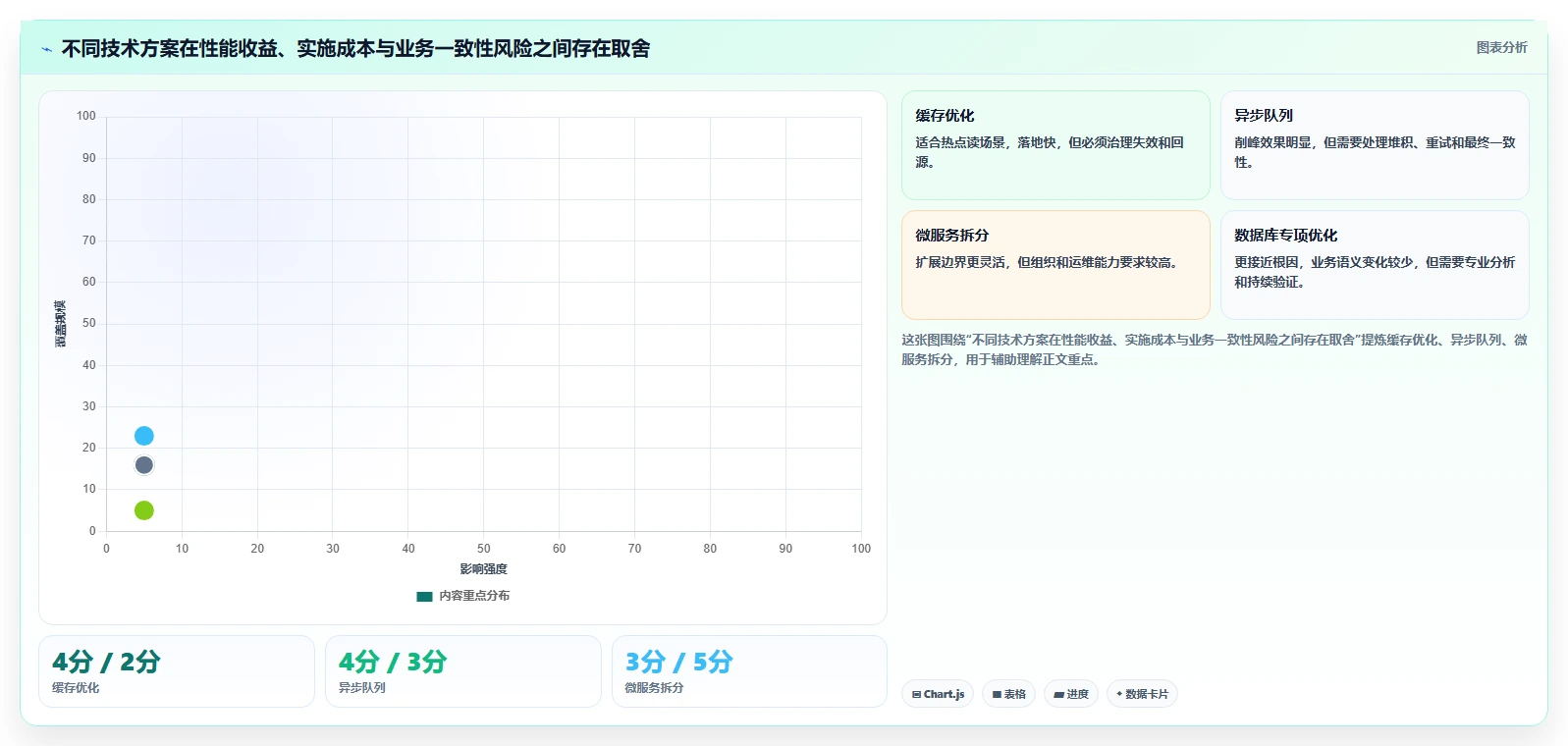This screenshot has height=746, width=1568.
Task: Select the 进度 tag
Action: (x=1071, y=694)
